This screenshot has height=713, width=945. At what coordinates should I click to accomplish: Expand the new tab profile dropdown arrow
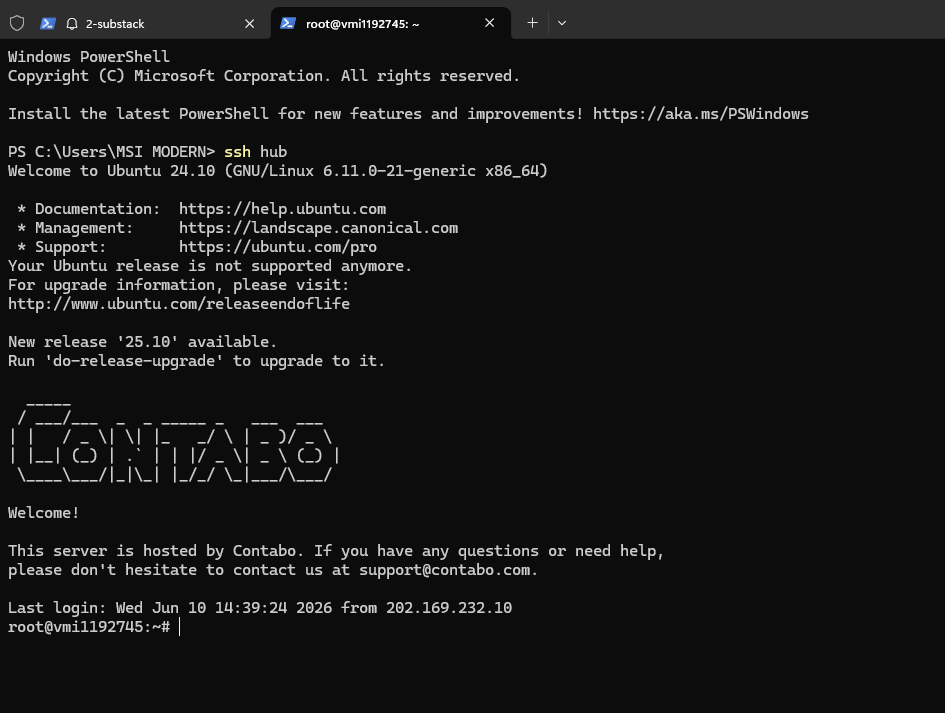pos(562,23)
